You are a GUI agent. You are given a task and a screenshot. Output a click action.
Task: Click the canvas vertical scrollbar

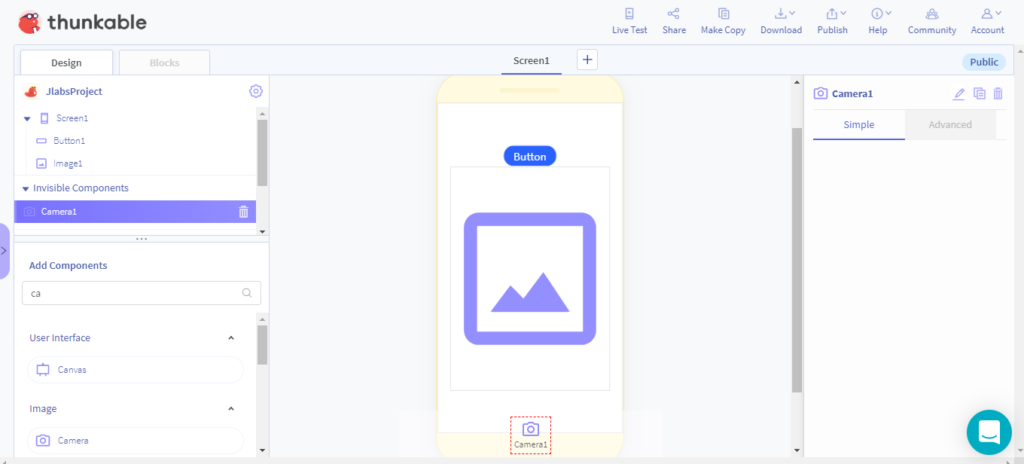pos(796,260)
